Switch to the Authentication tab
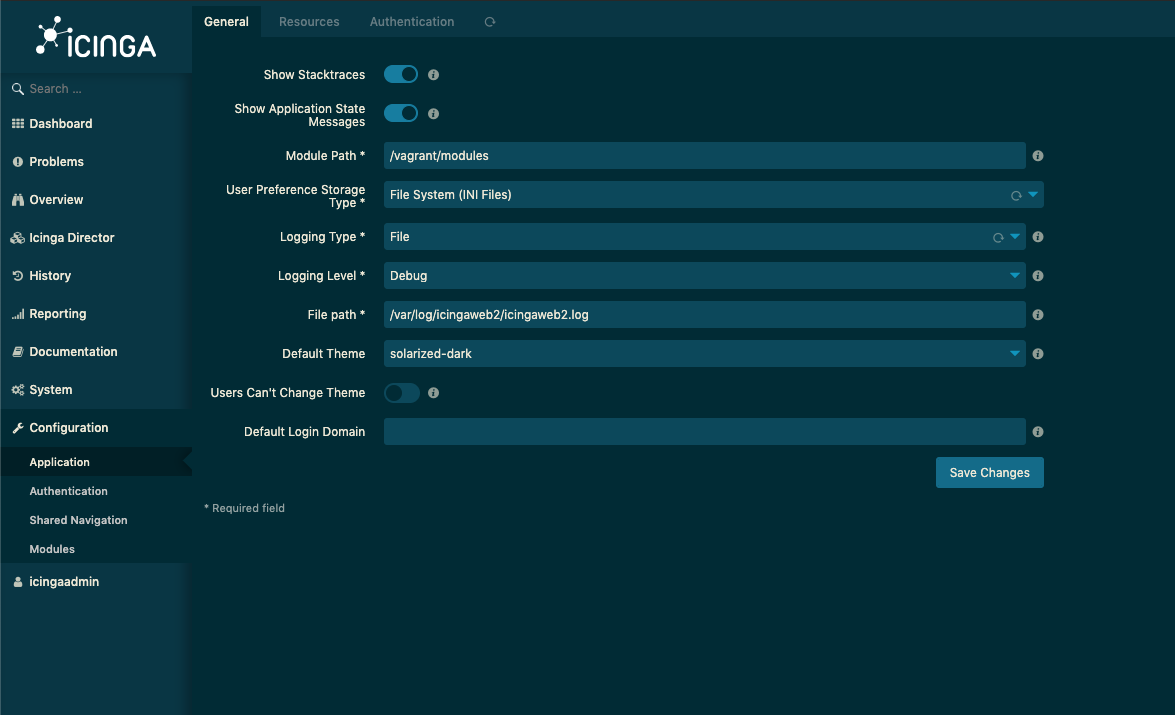 (411, 22)
